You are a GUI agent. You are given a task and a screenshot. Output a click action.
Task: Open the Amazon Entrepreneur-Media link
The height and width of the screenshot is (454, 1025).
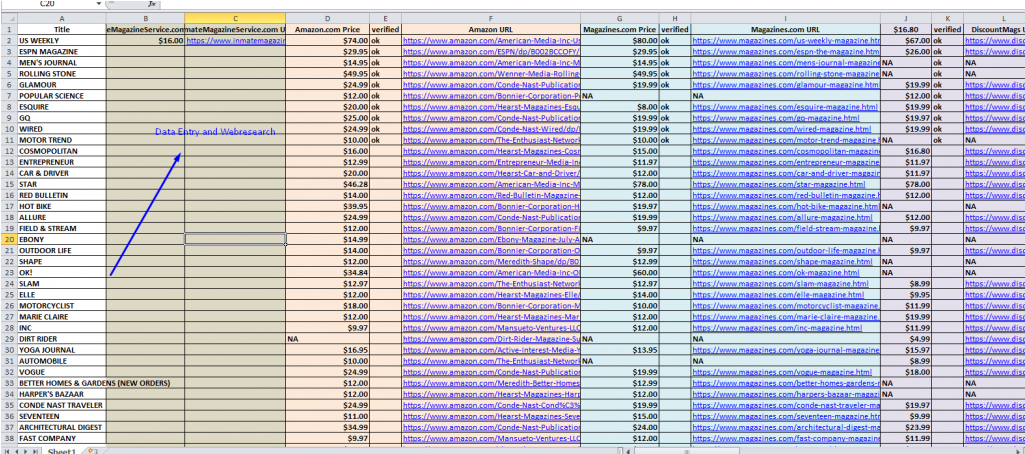[x=492, y=162]
